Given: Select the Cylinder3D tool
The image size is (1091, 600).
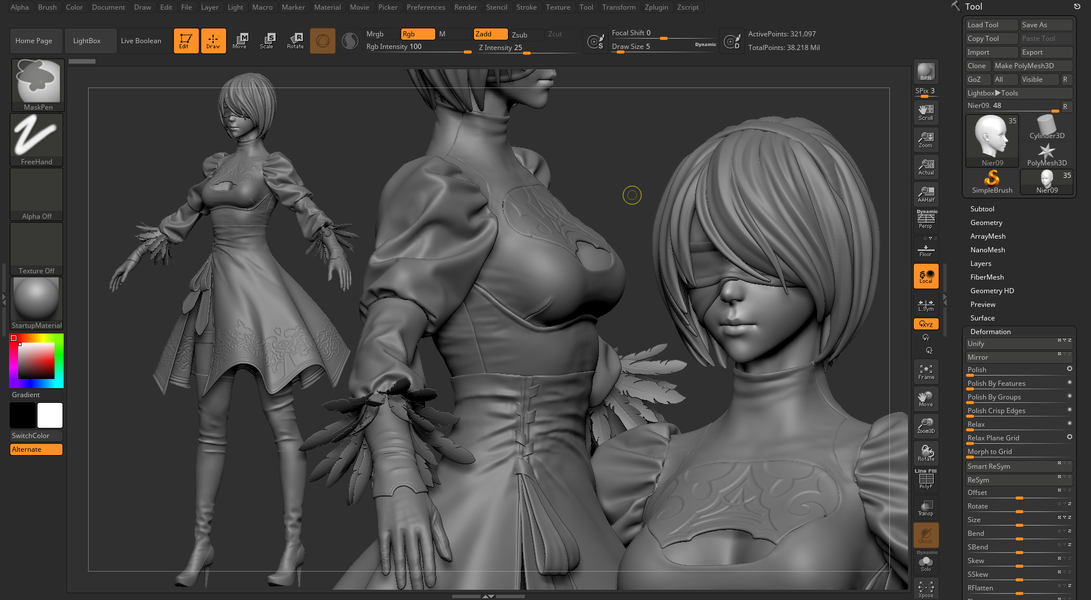Looking at the screenshot, I should click(x=1046, y=127).
